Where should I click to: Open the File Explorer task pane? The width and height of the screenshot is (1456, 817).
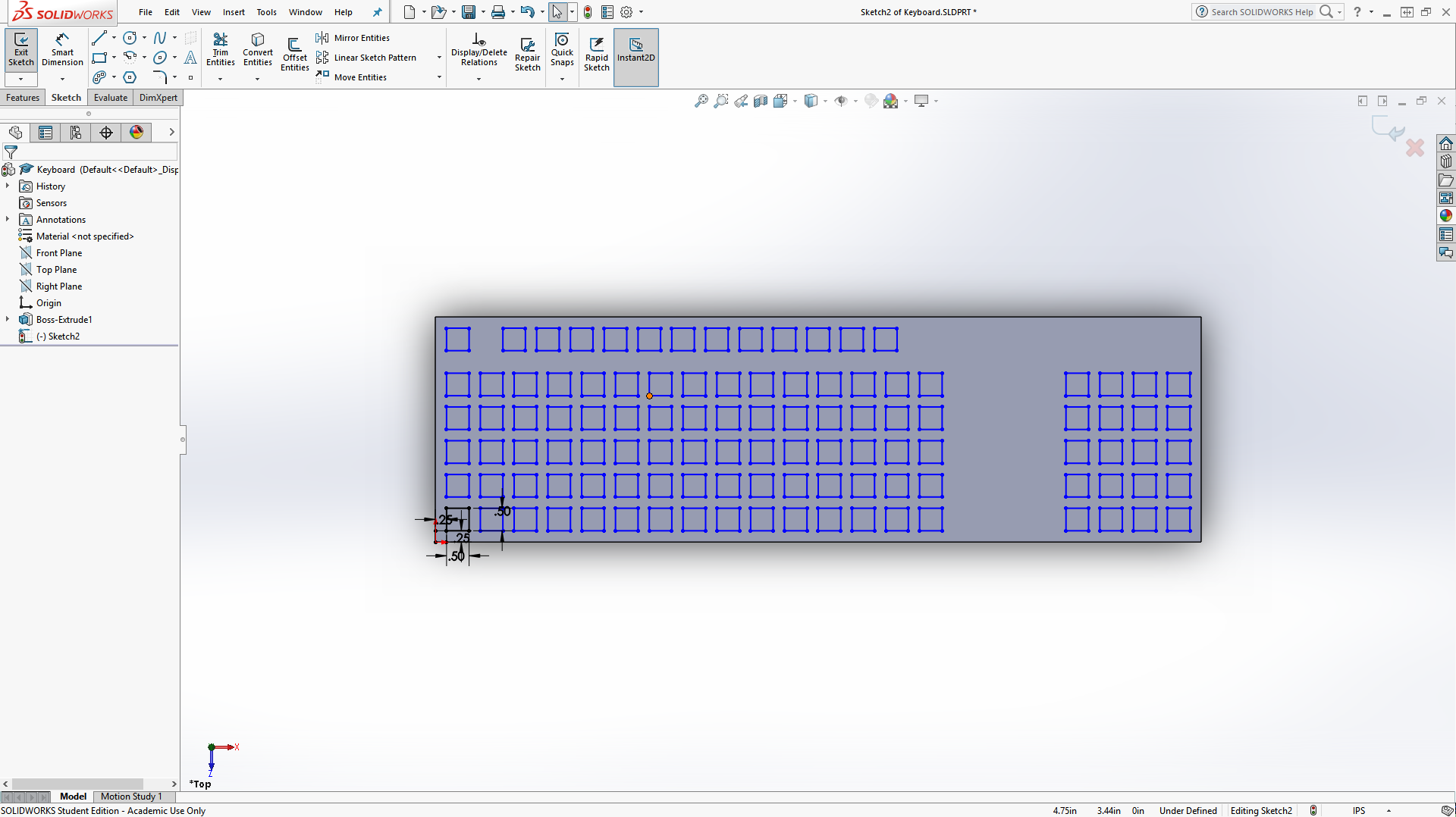(x=1446, y=180)
